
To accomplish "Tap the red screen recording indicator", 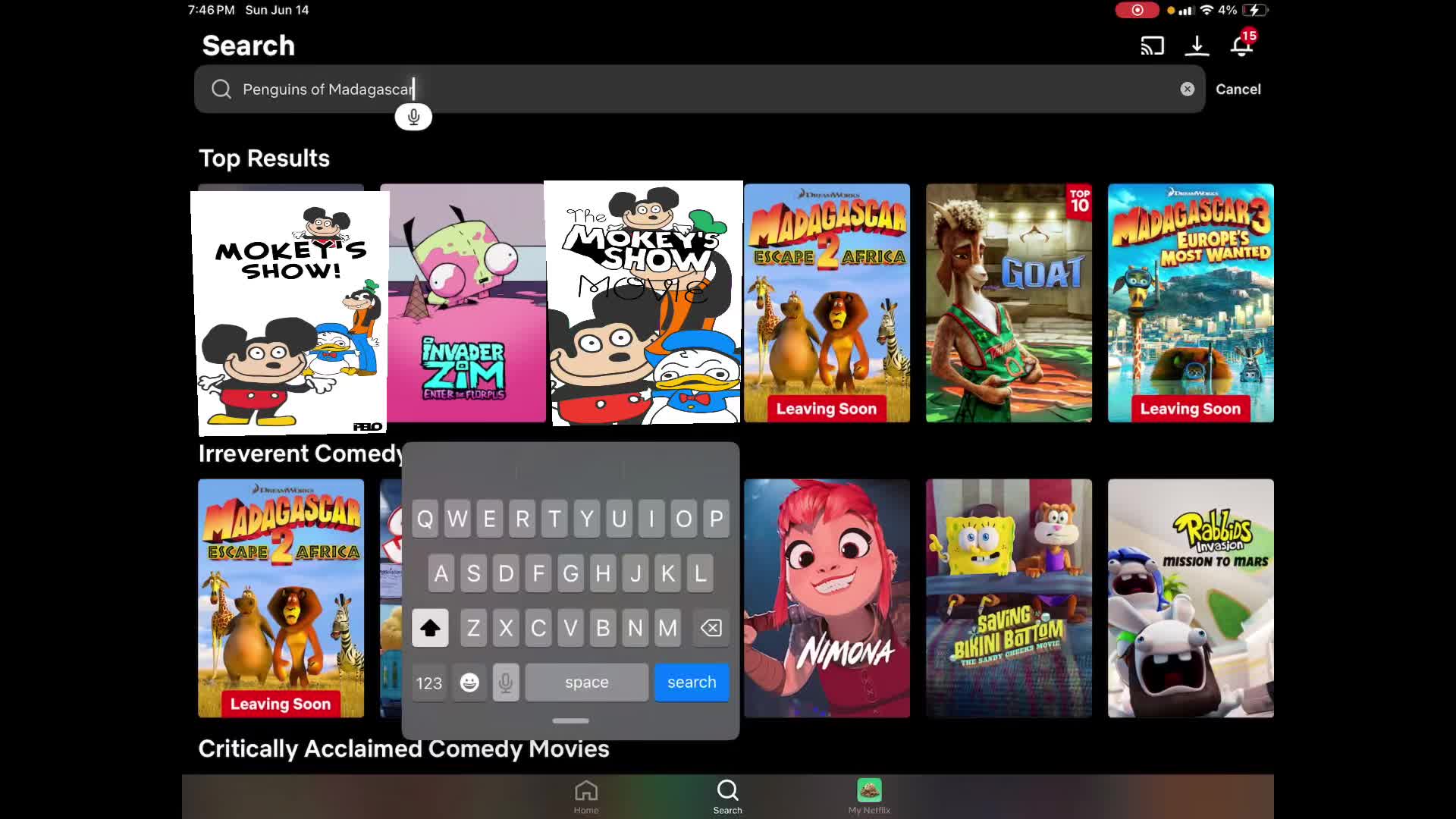I will [1137, 10].
